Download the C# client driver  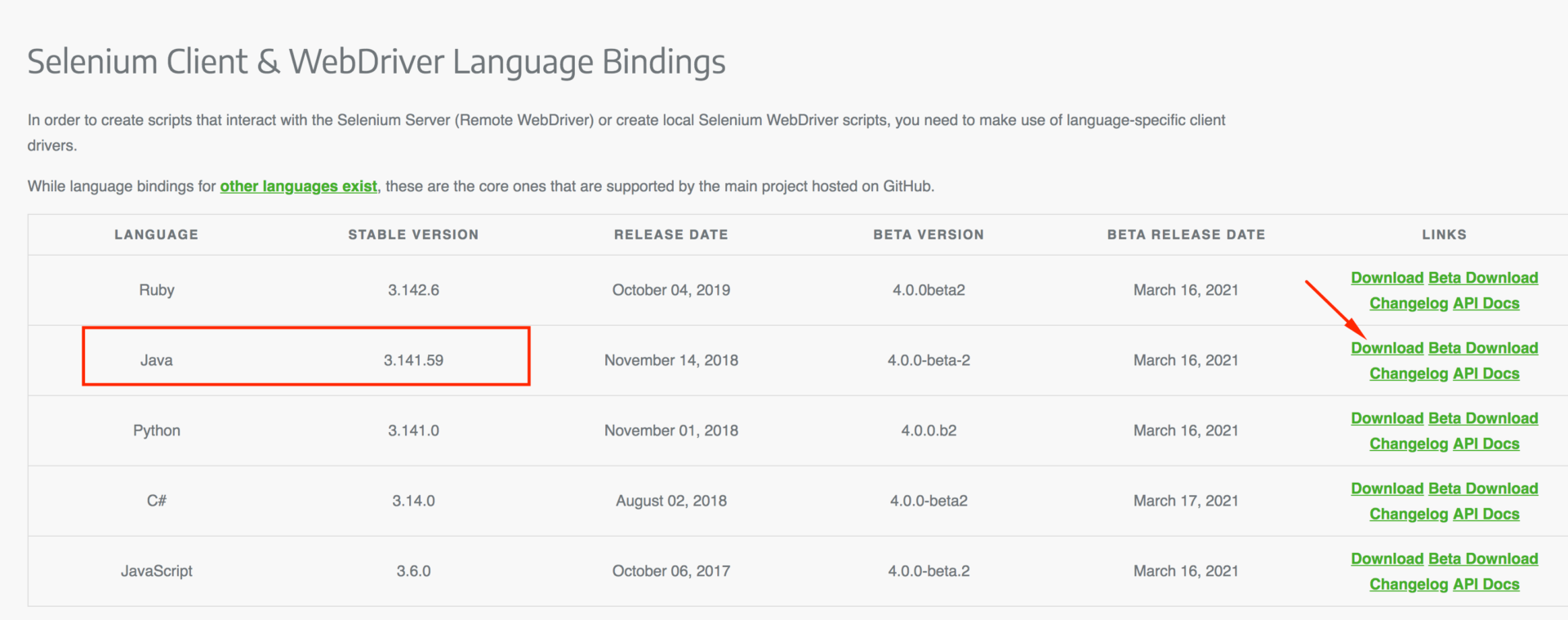pyautogui.click(x=1387, y=488)
